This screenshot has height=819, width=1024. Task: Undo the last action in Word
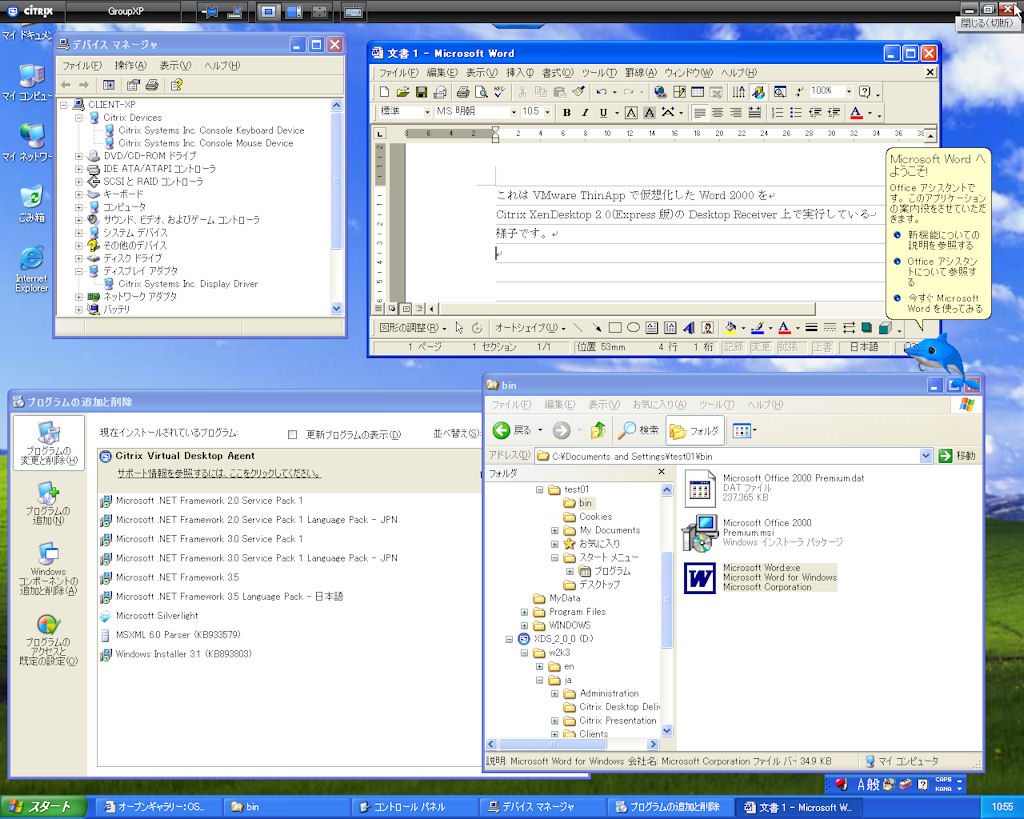(601, 92)
